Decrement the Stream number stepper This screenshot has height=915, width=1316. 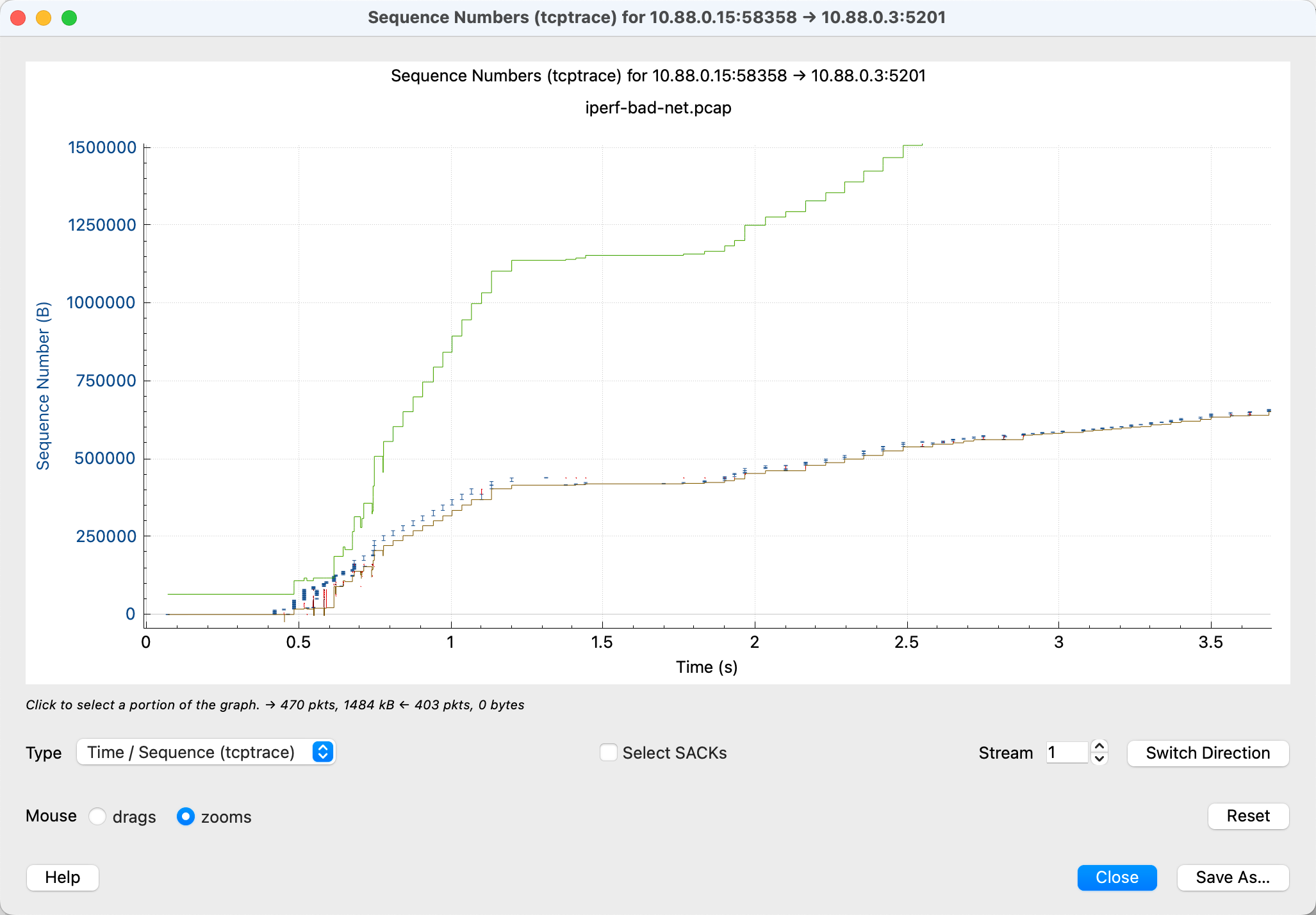point(1099,759)
